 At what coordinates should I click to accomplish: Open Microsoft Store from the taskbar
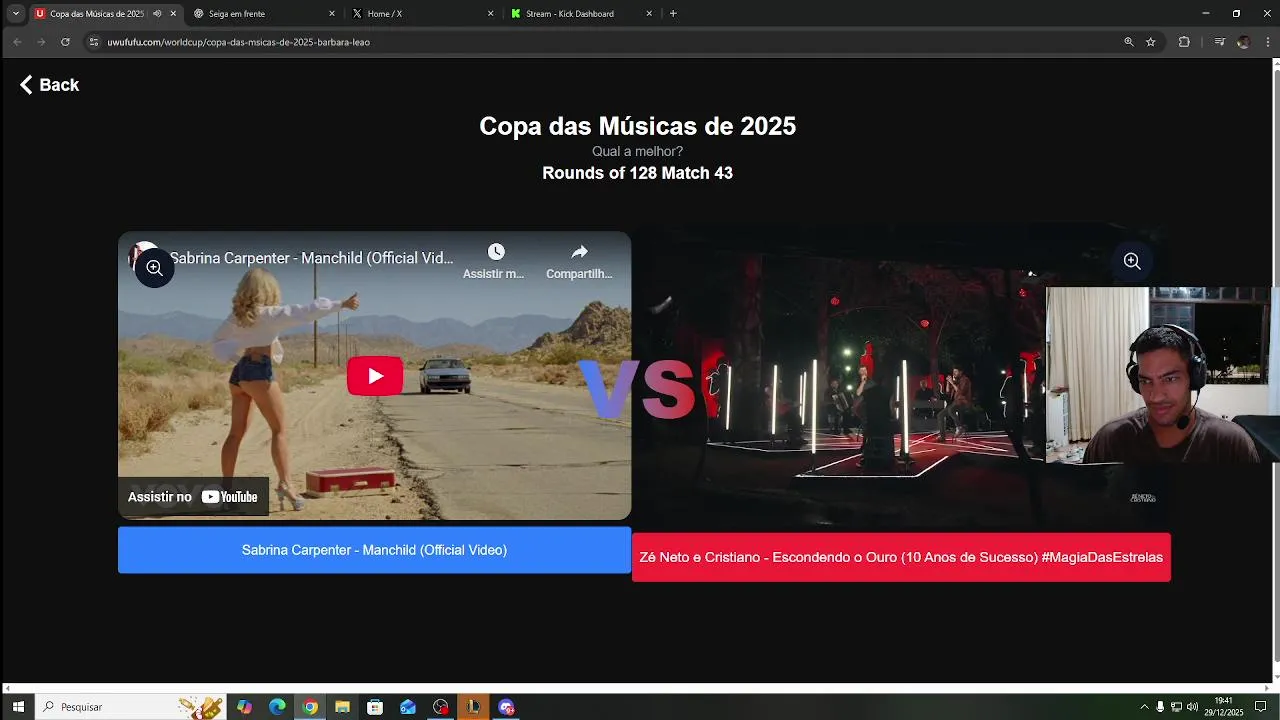(x=375, y=707)
